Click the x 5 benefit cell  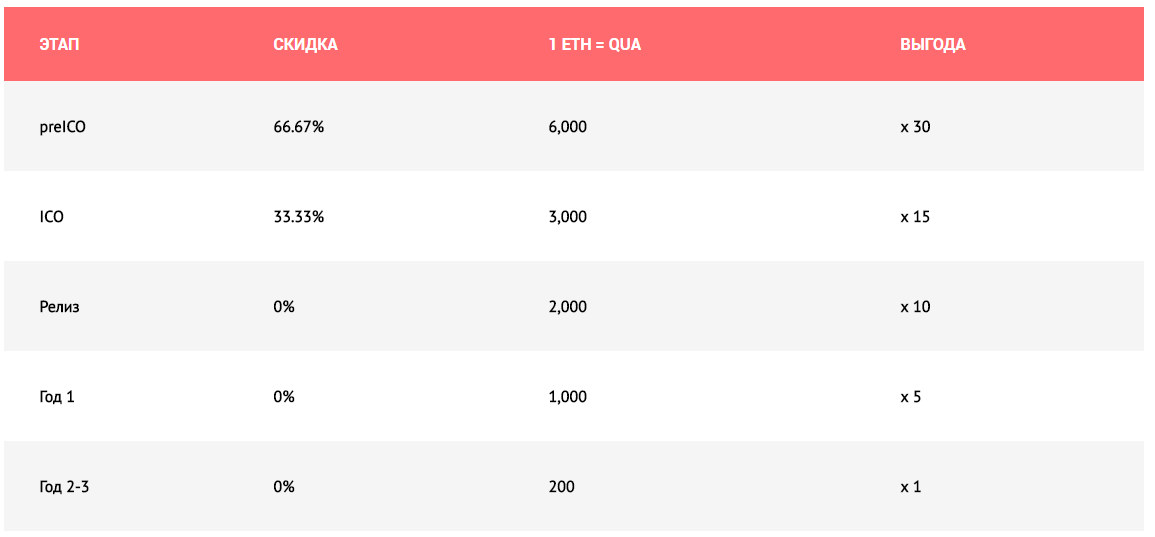pos(911,397)
